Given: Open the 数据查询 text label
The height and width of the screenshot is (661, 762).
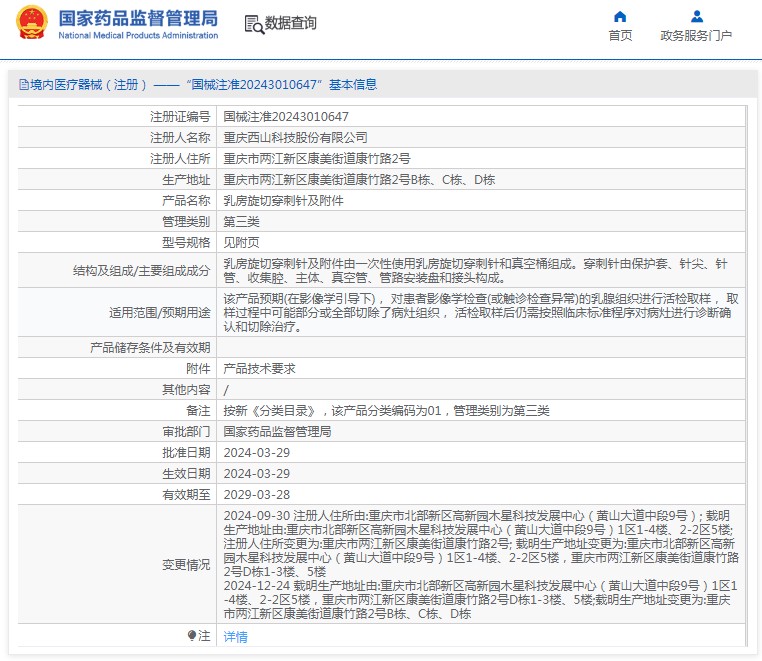Looking at the screenshot, I should click(291, 24).
